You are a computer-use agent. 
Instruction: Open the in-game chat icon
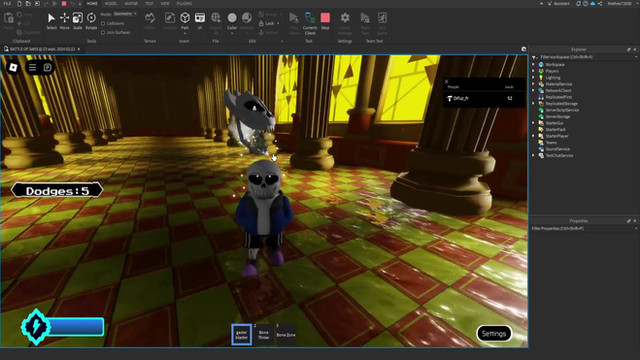pyautogui.click(x=47, y=67)
